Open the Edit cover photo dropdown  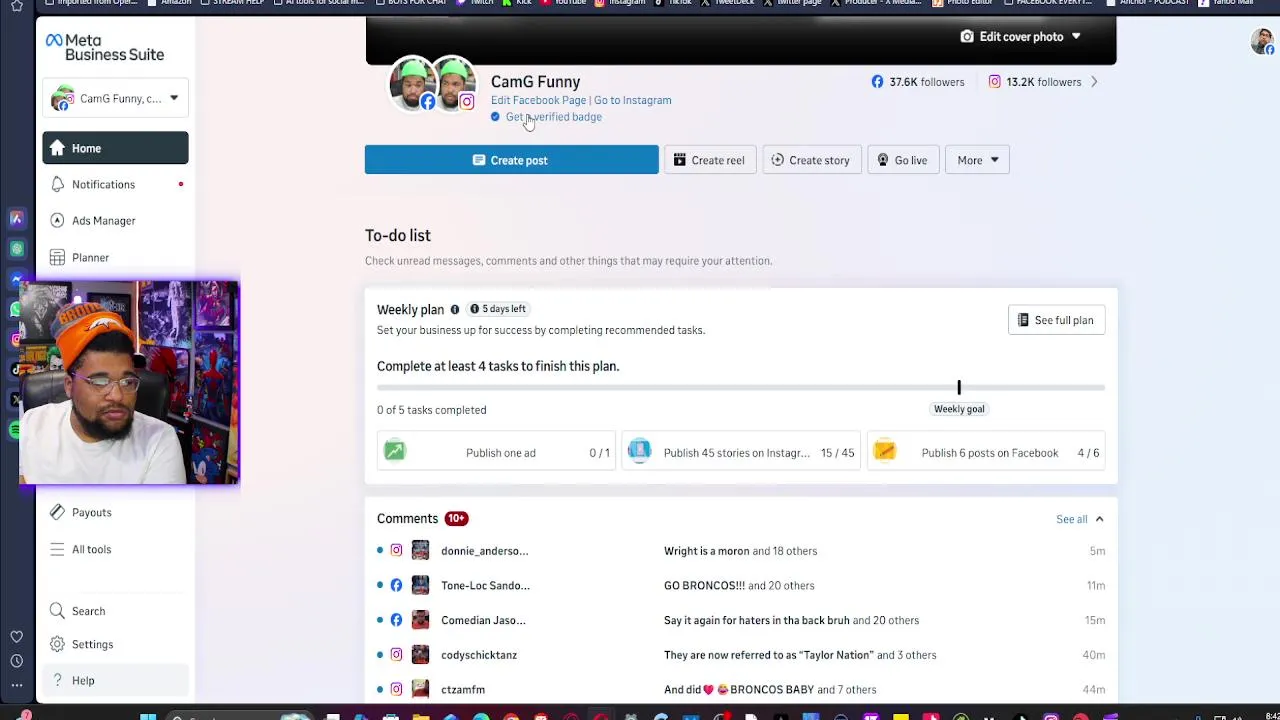tap(1020, 36)
